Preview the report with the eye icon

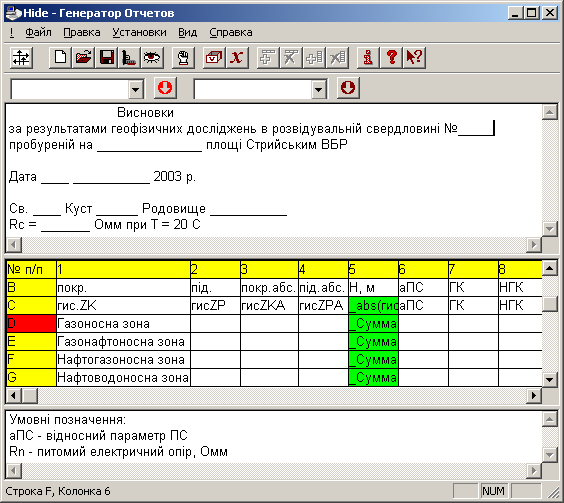coord(152,58)
